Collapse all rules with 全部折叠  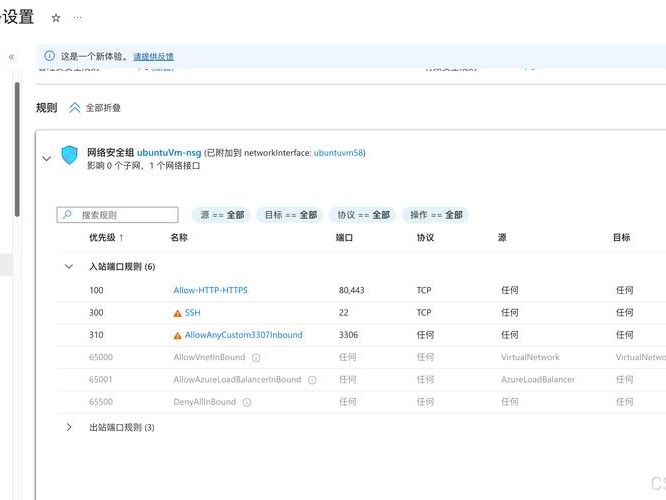tap(95, 108)
